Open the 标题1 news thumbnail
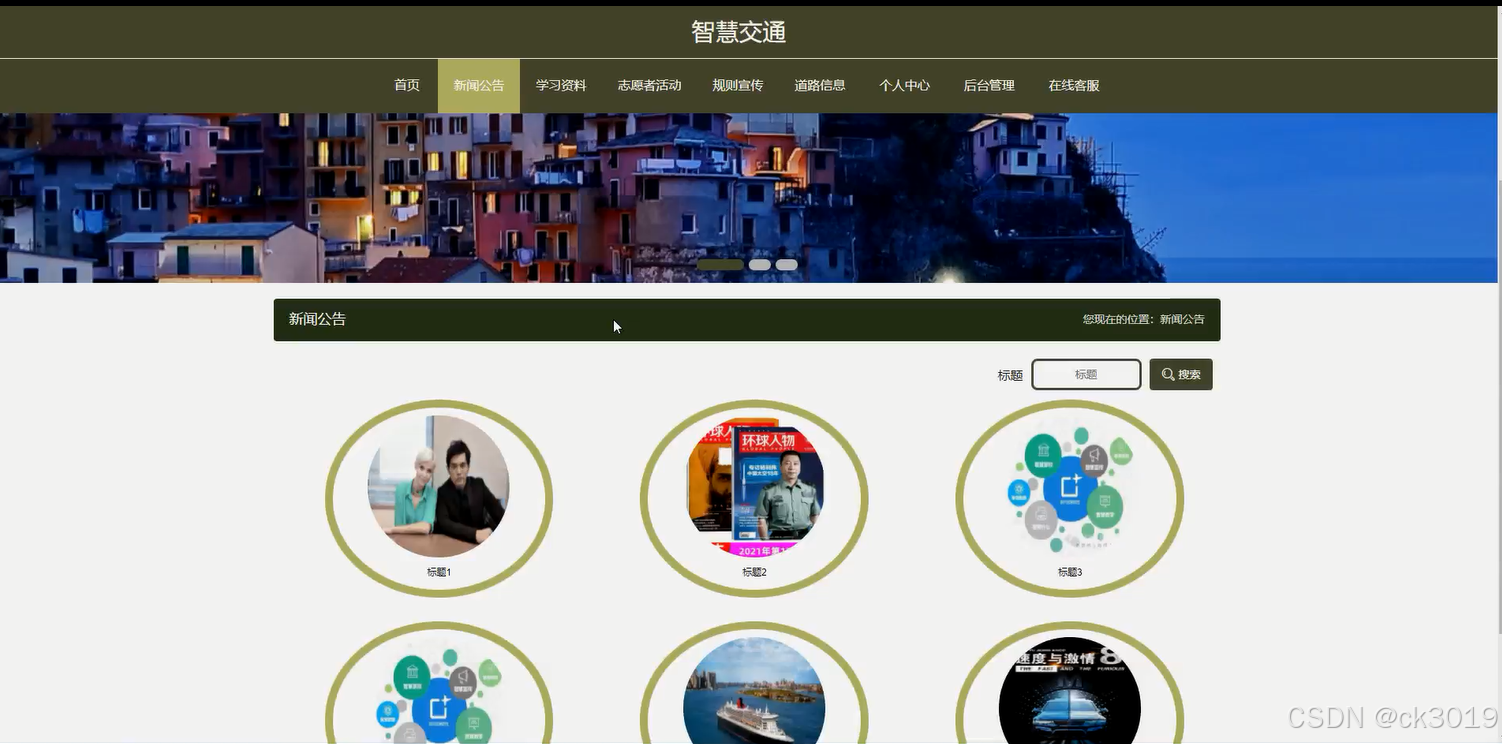 pos(439,486)
